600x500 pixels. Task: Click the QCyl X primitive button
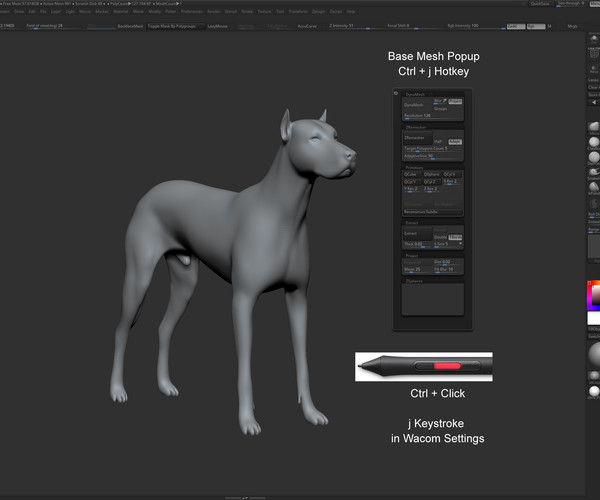tap(452, 174)
